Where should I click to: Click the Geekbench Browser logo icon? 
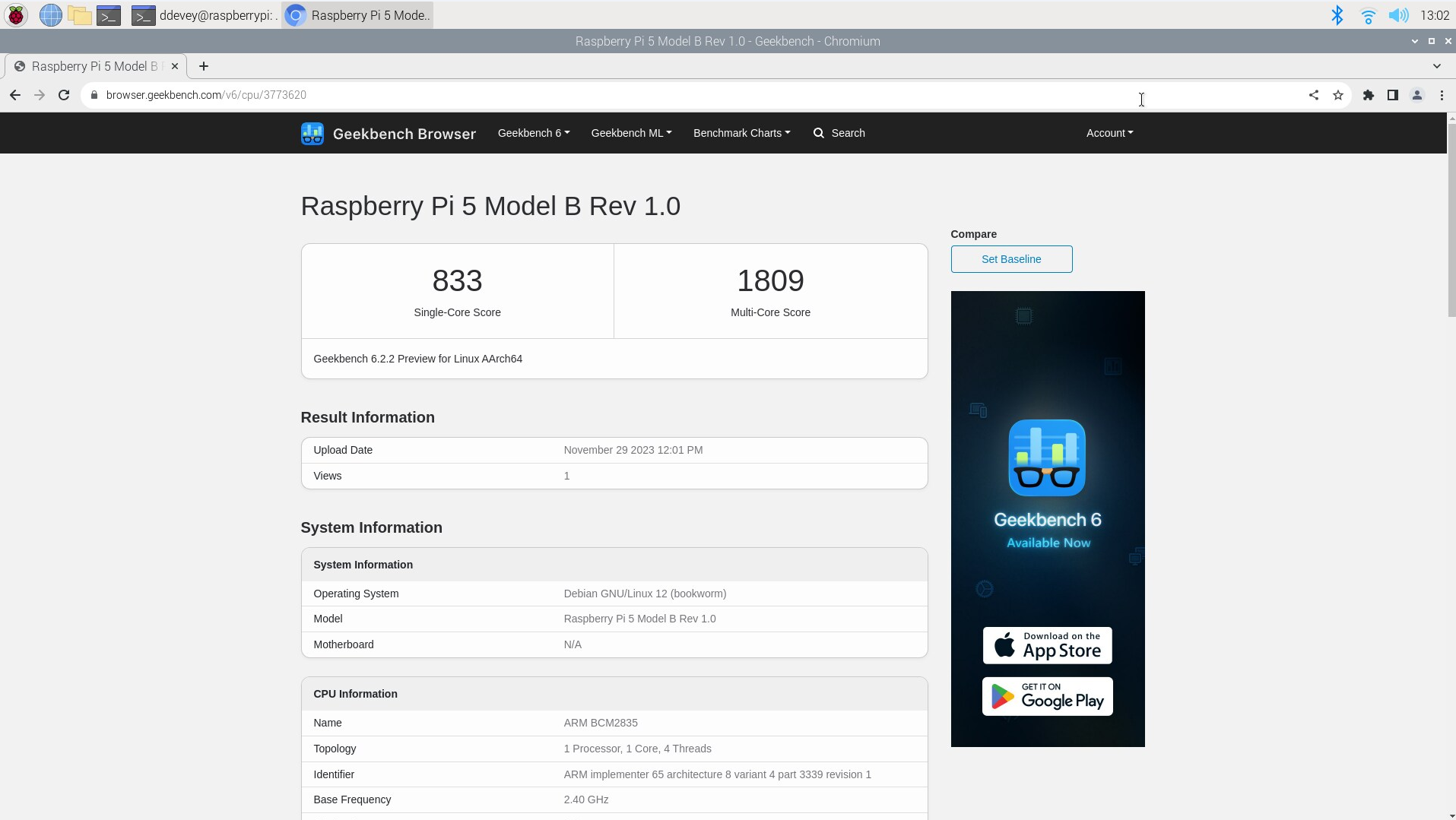click(x=312, y=133)
